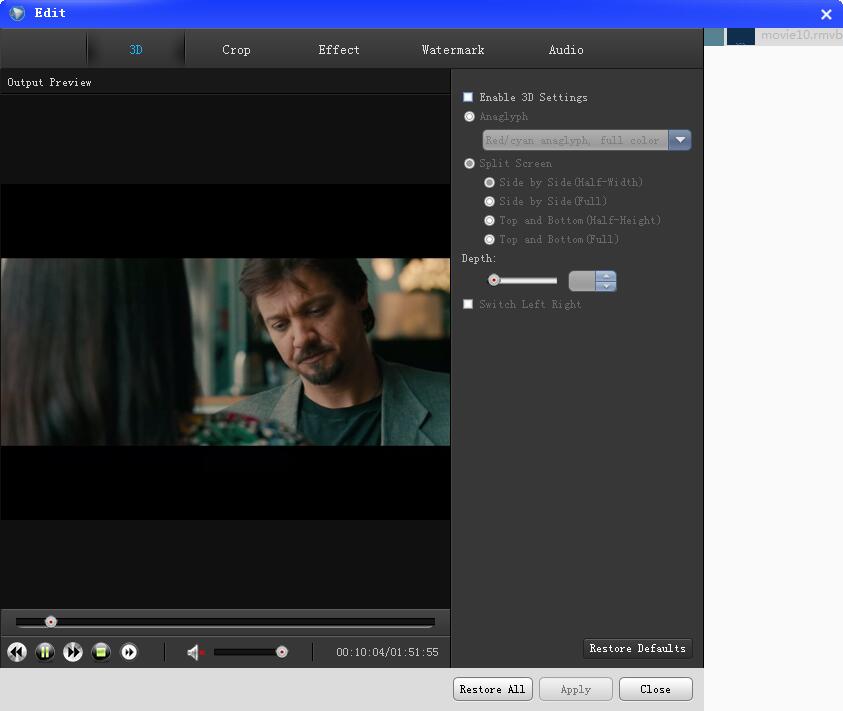
Task: Open the Effect tab
Action: (339, 49)
